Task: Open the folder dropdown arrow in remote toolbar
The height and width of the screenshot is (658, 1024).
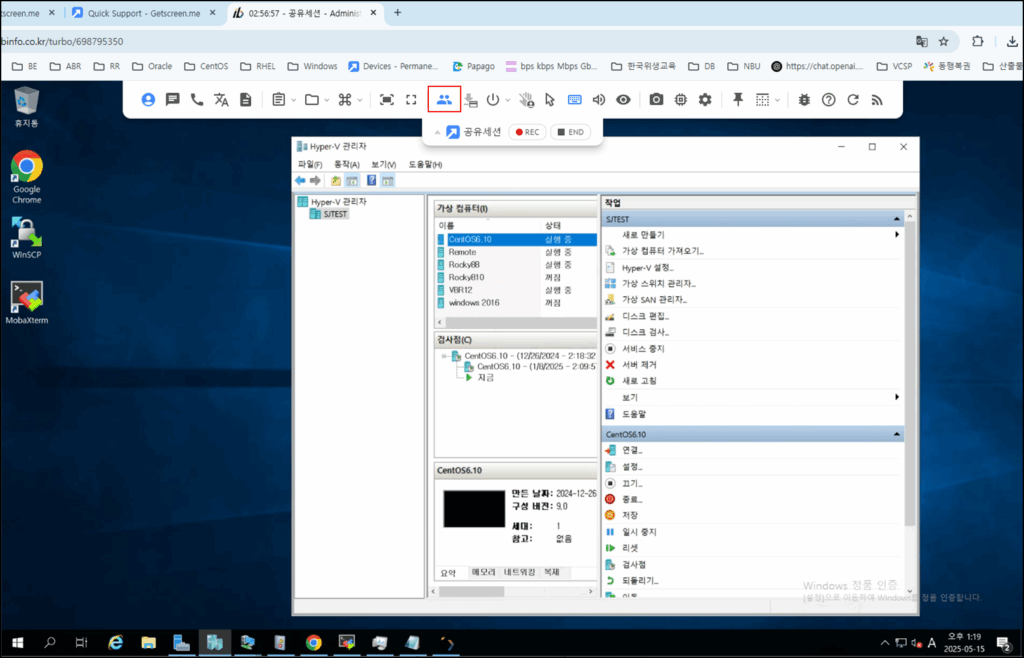Action: pyautogui.click(x=326, y=100)
